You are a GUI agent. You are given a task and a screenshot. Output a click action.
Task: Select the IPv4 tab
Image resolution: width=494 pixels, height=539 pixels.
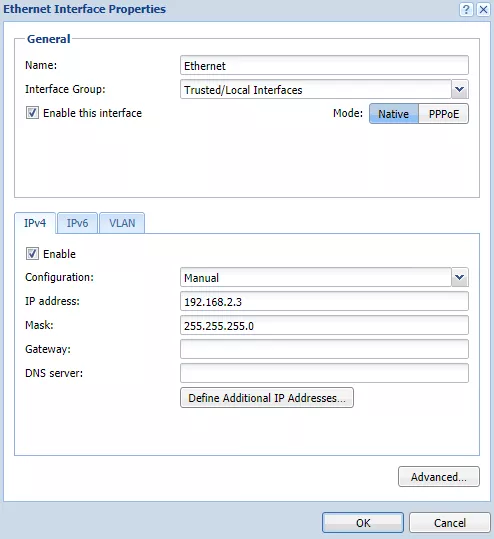[x=35, y=223]
